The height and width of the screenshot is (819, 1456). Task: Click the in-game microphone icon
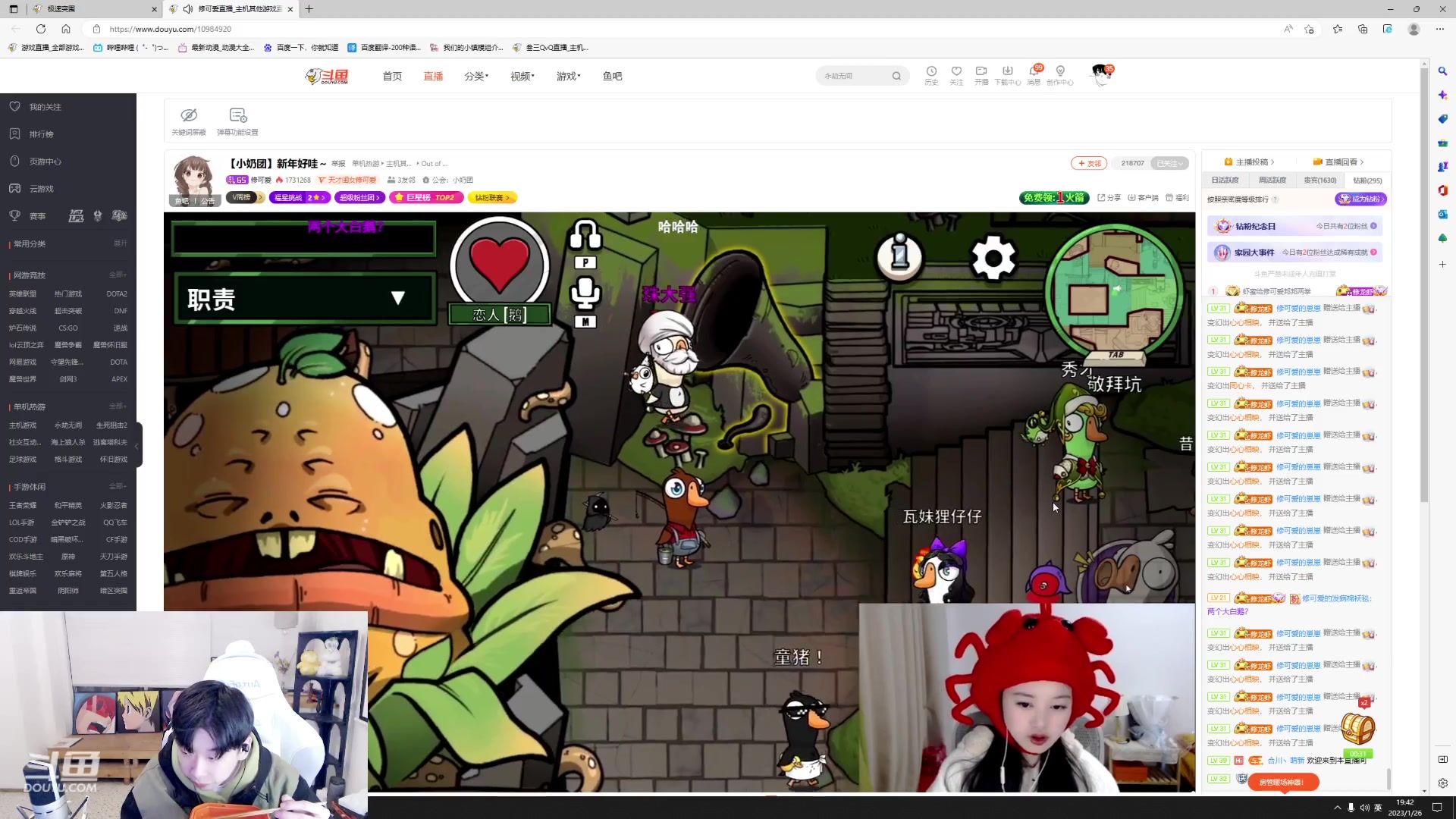[585, 293]
